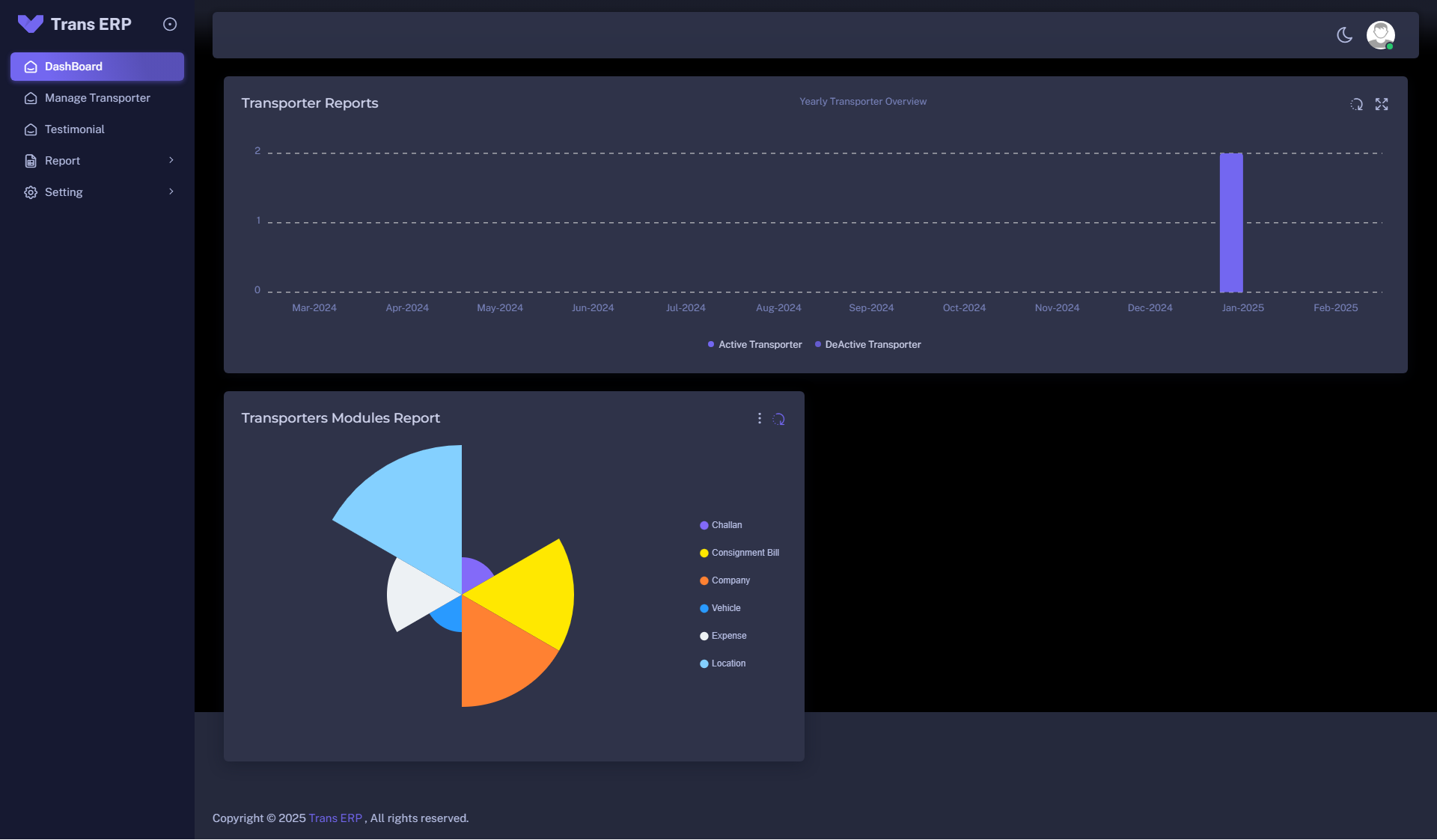
Task: Click the Mar-2024 axis label
Action: click(314, 308)
